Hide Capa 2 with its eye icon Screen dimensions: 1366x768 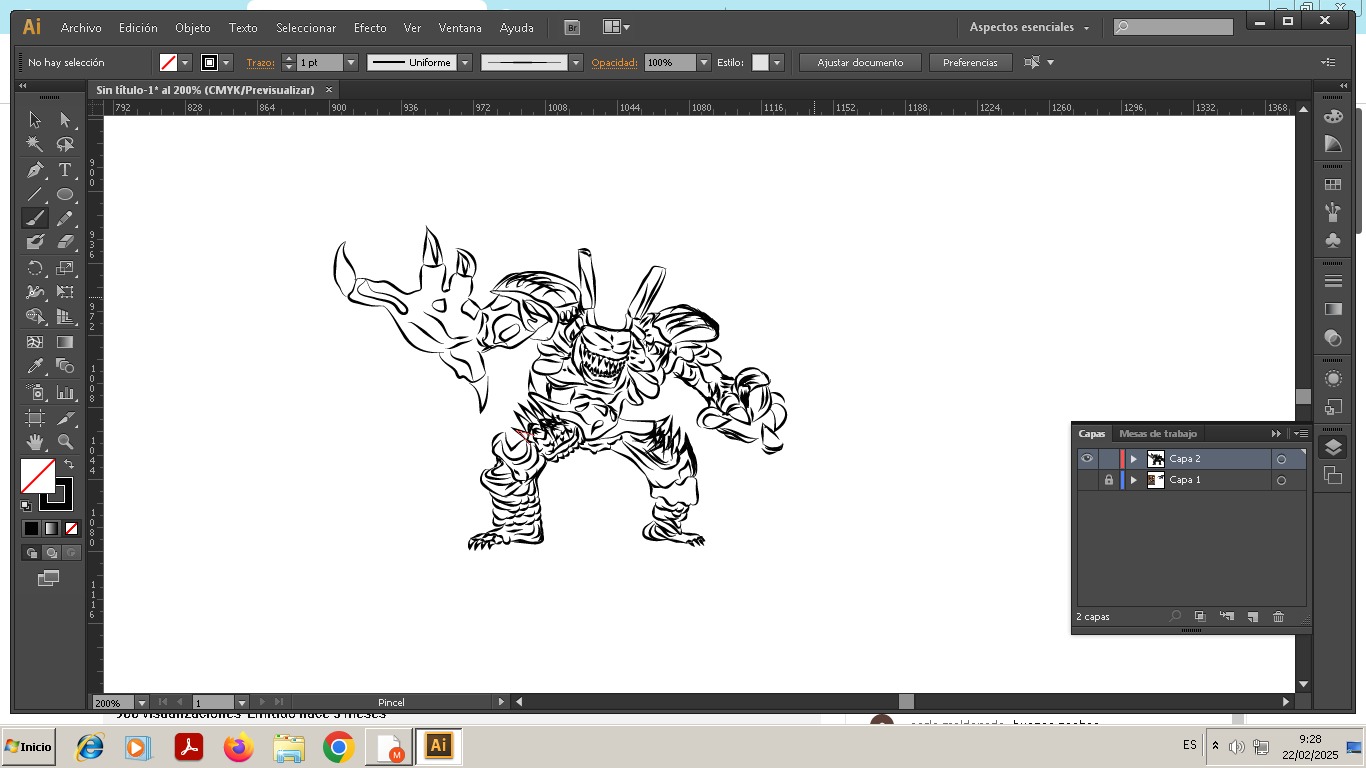1087,459
